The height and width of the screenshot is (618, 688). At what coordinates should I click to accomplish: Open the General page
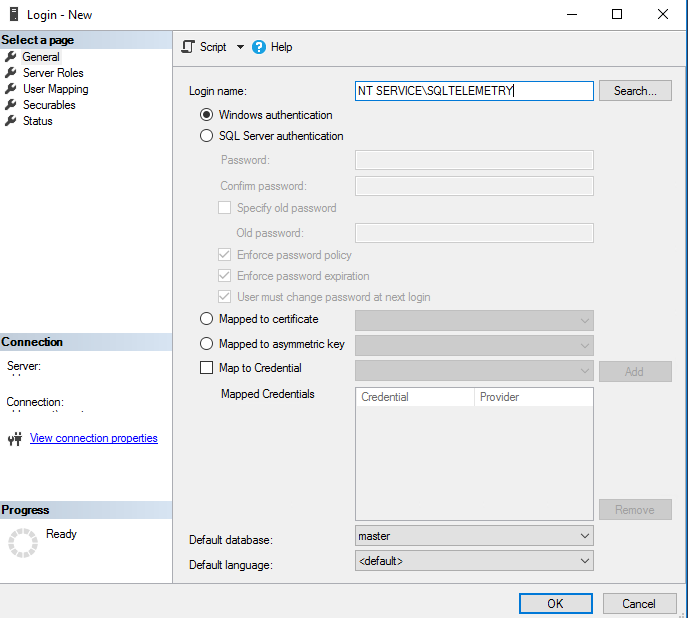pyautogui.click(x=41, y=57)
